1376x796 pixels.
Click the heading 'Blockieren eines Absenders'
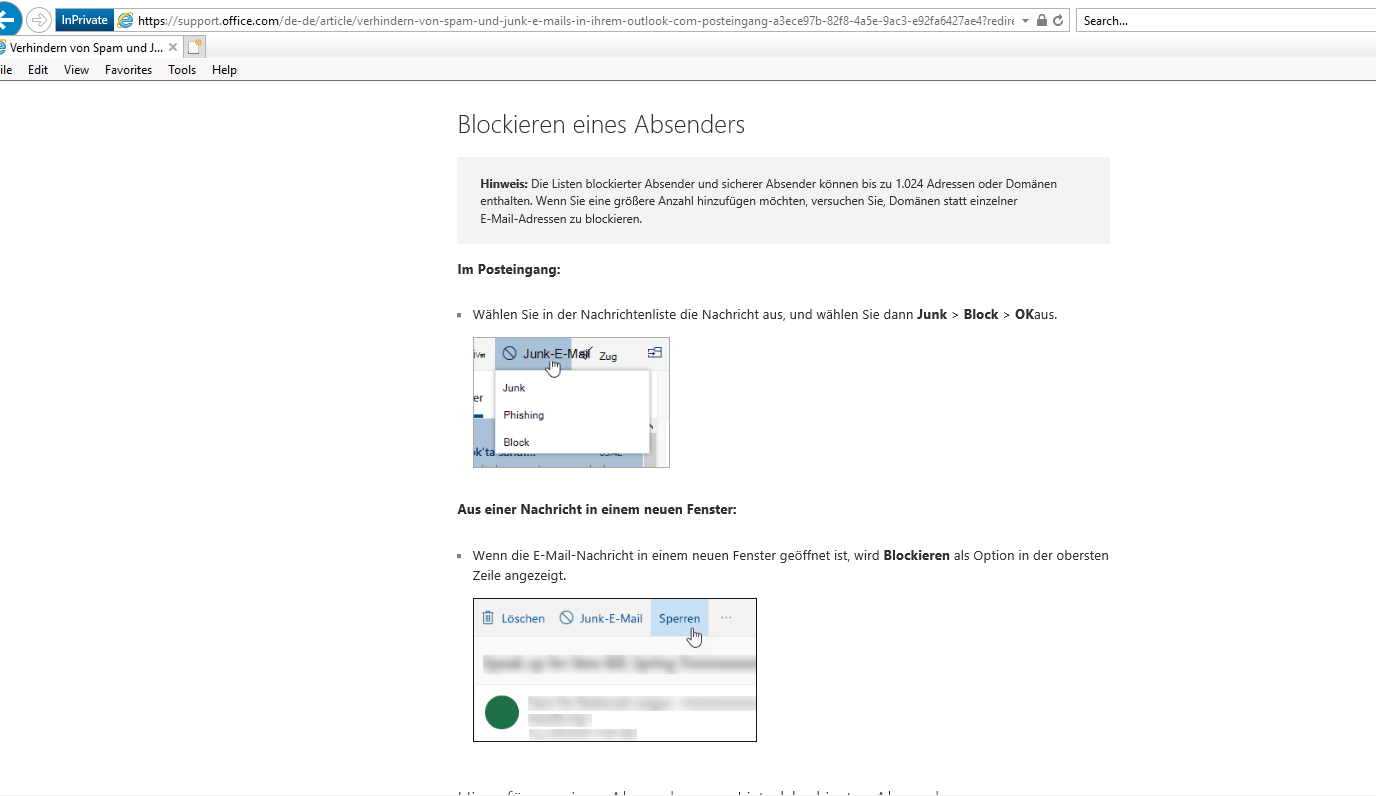pos(601,125)
